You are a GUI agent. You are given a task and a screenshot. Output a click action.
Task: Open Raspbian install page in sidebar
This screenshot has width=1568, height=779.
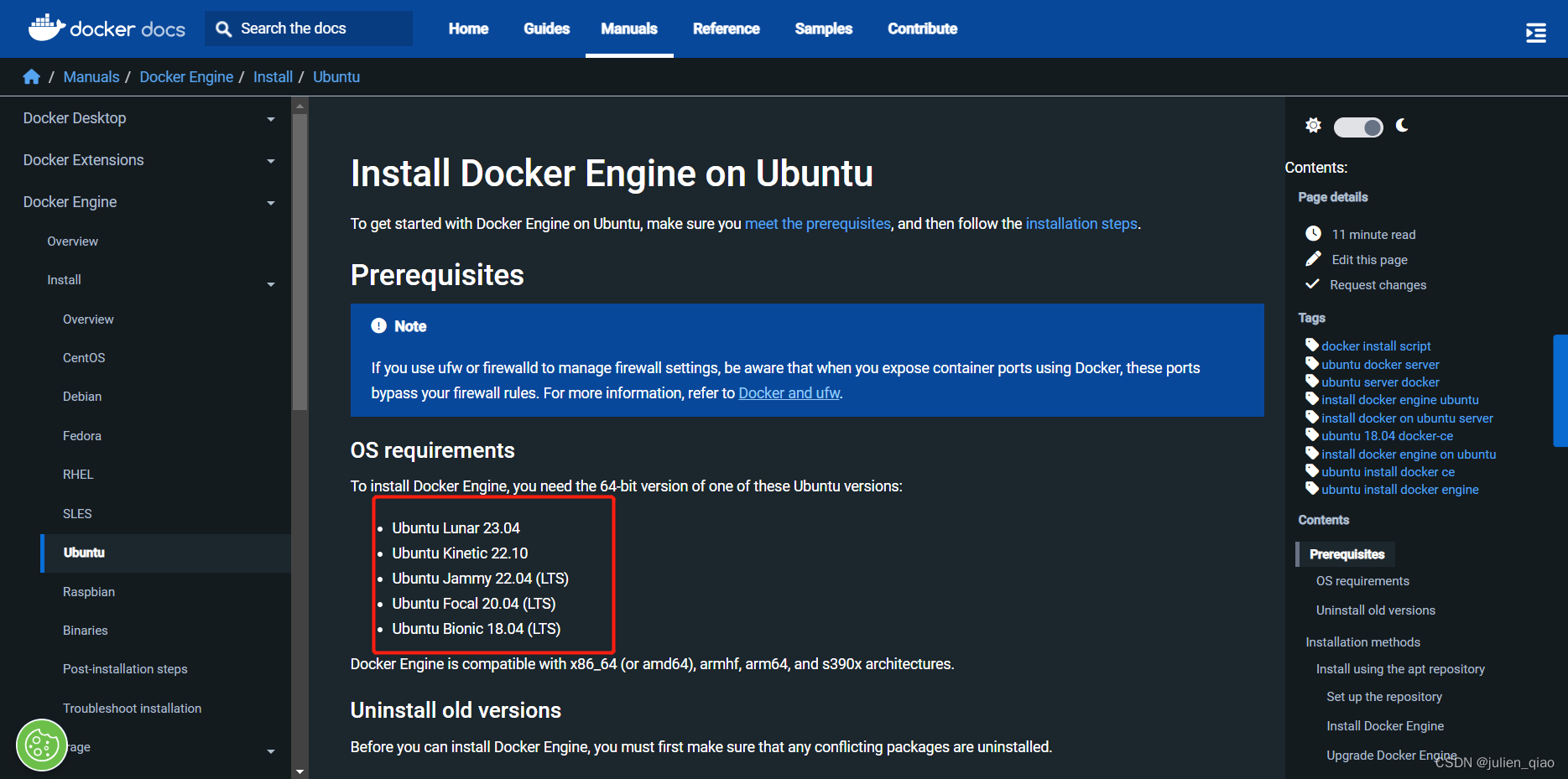(89, 592)
